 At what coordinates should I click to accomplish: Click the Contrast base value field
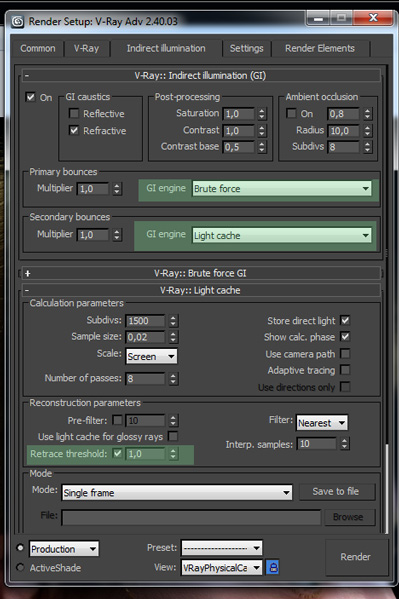click(x=239, y=147)
